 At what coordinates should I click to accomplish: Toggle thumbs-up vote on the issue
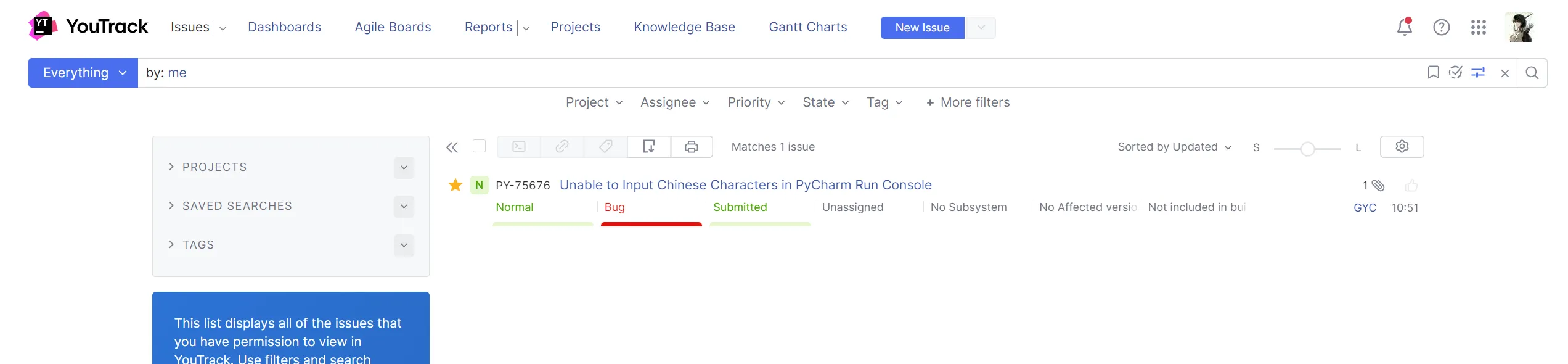click(x=1411, y=186)
